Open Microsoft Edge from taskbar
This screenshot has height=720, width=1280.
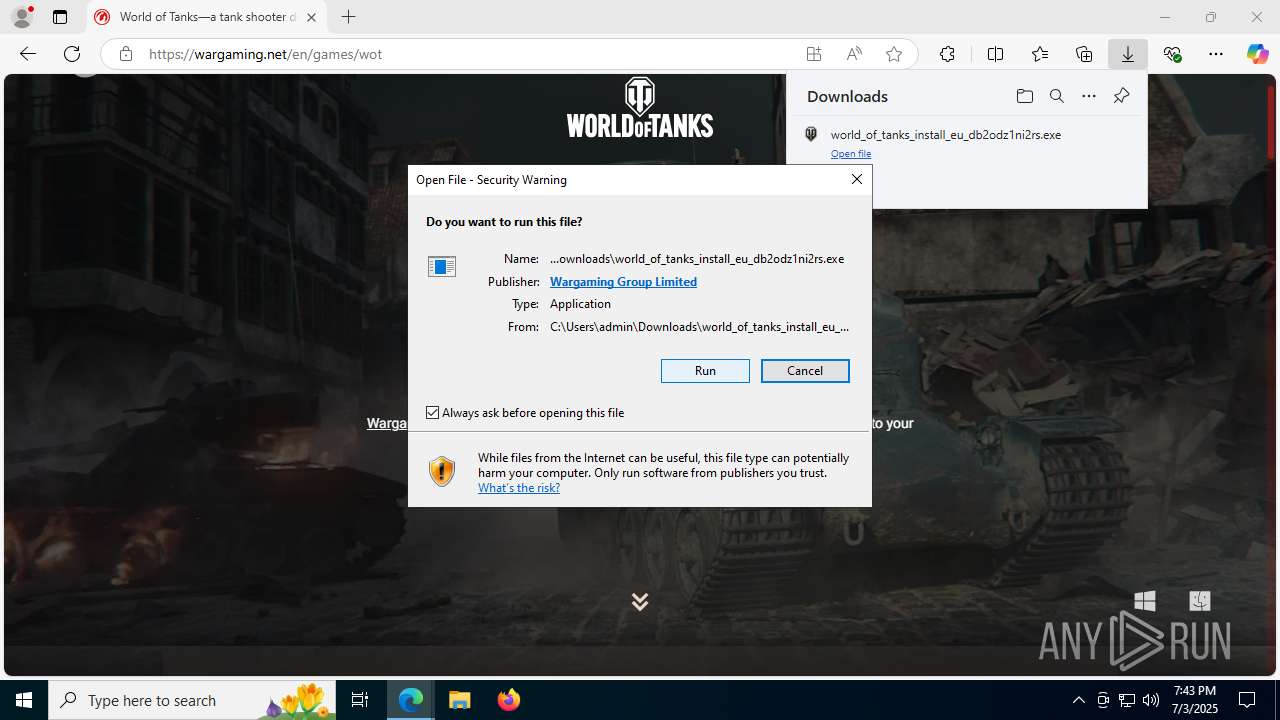pyautogui.click(x=411, y=700)
